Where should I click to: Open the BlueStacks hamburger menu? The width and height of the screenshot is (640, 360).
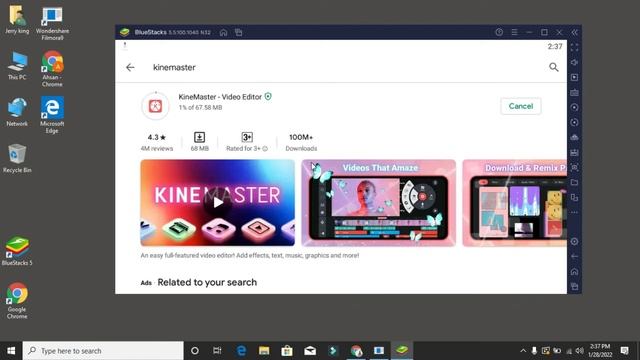514,32
